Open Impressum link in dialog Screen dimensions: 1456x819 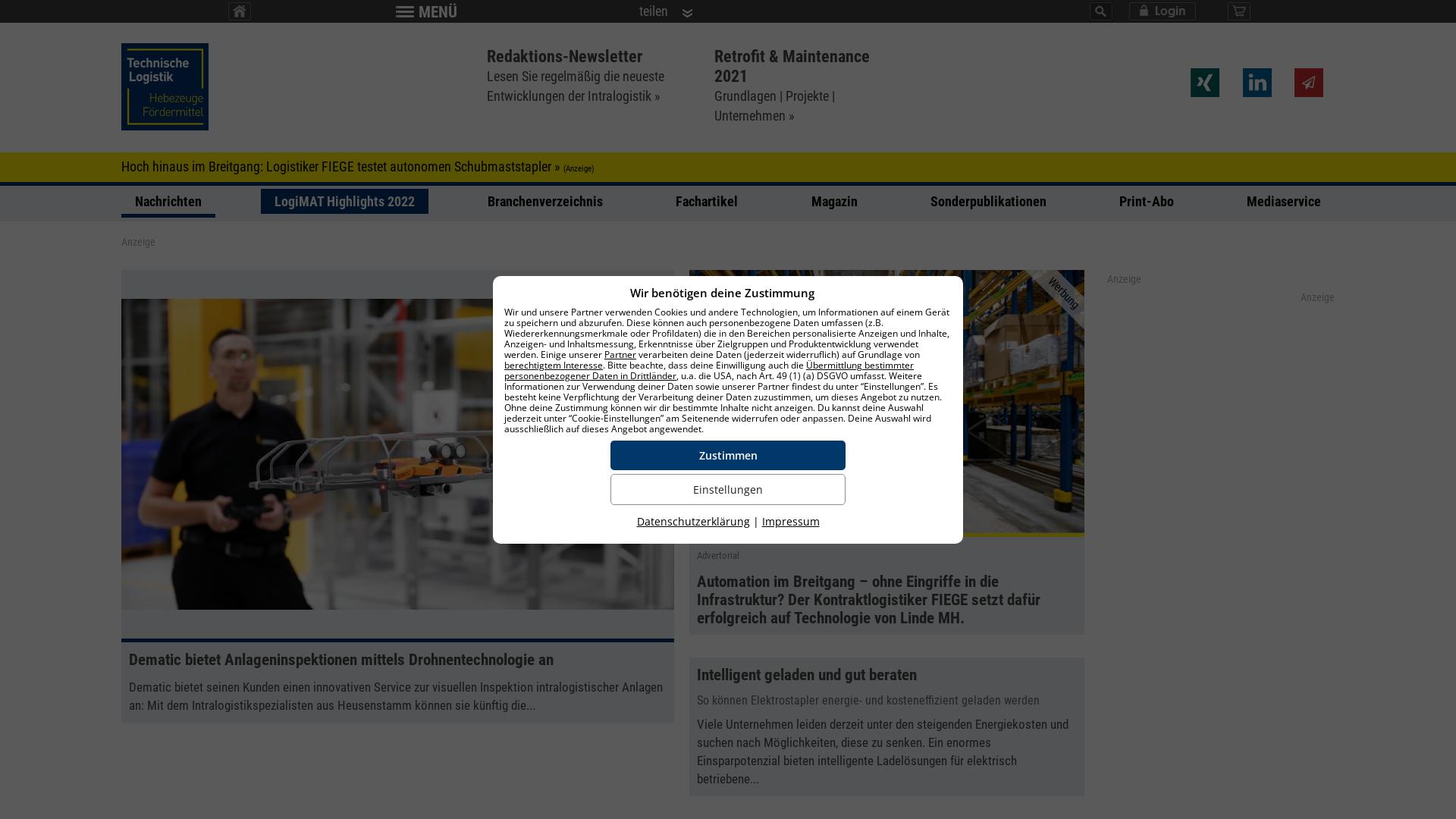[791, 522]
